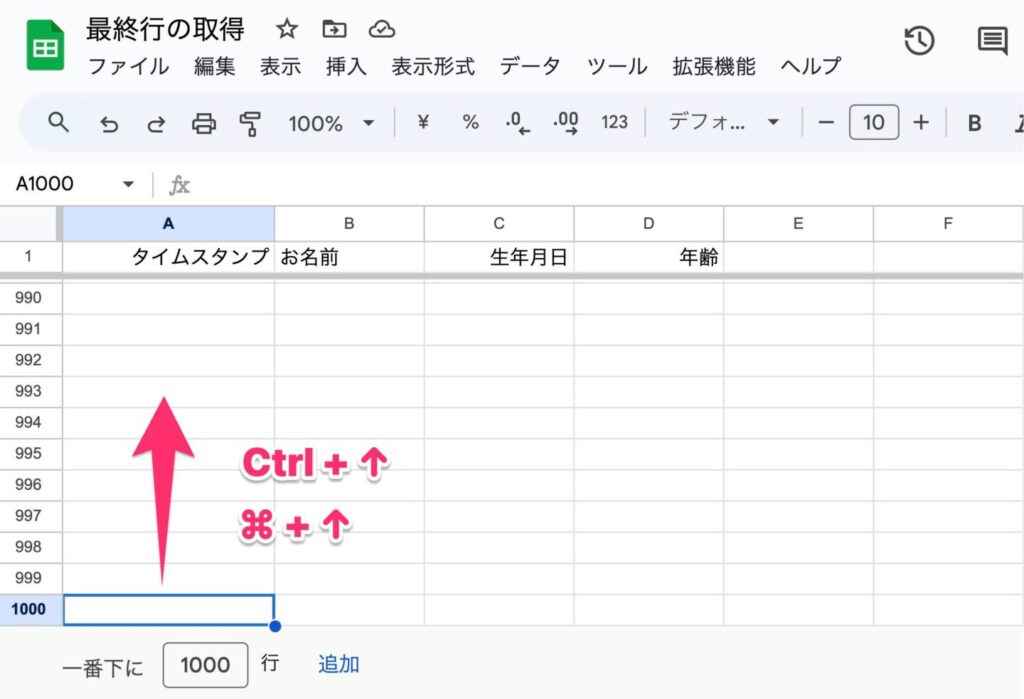
Task: Print the spreadsheet
Action: click(204, 123)
